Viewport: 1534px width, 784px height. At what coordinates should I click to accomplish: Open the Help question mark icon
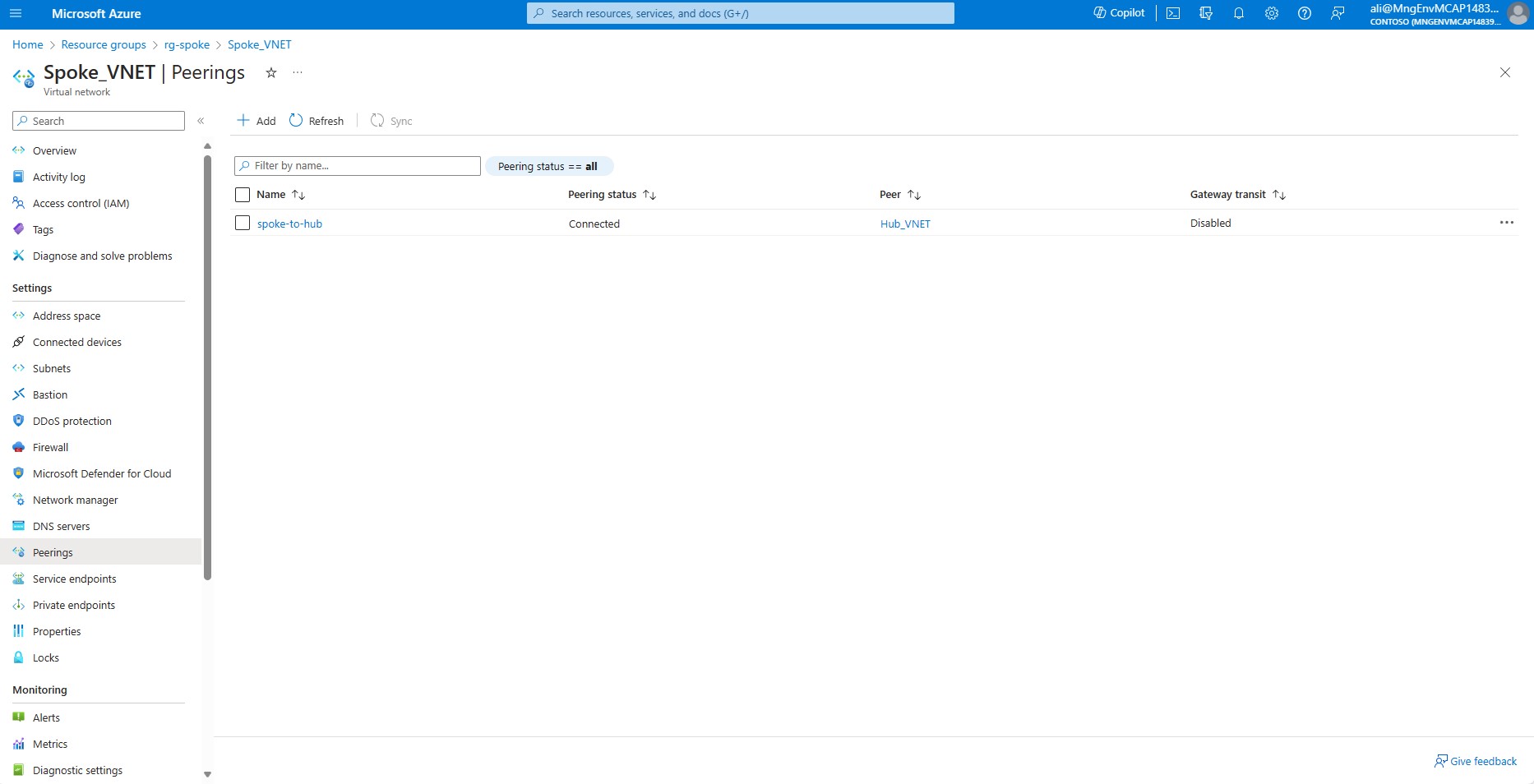[1305, 13]
